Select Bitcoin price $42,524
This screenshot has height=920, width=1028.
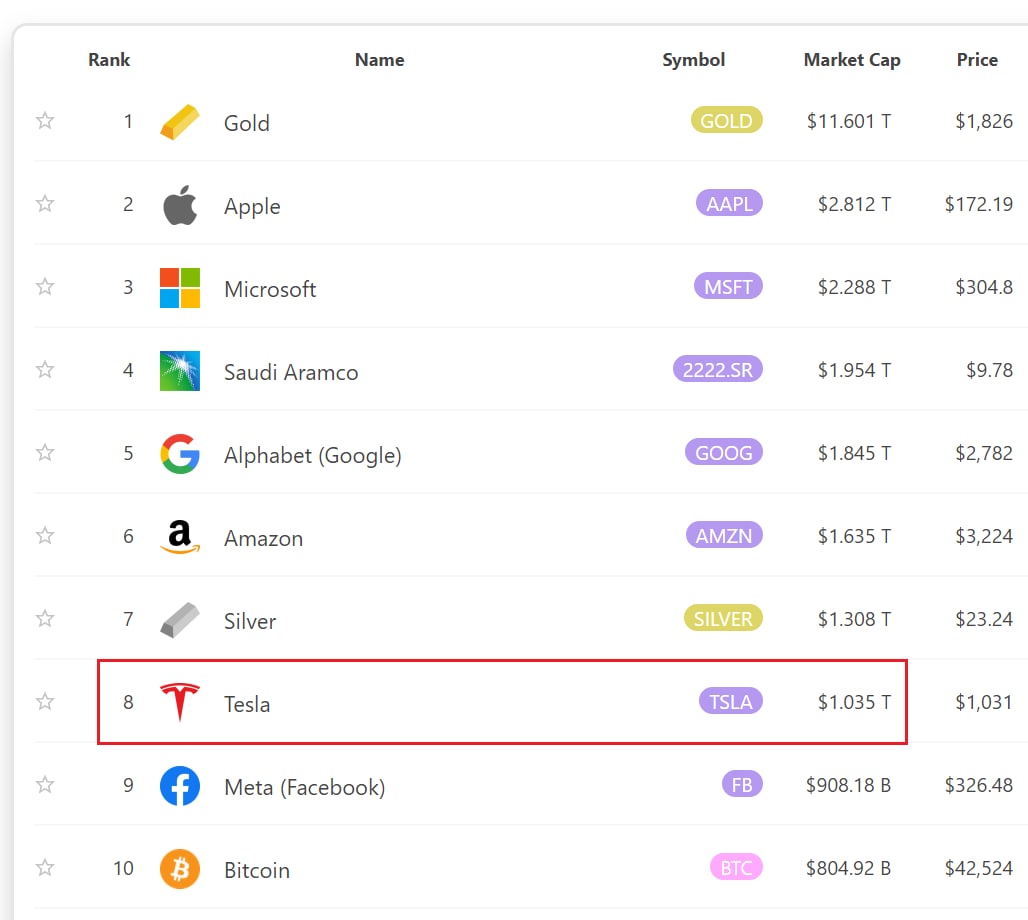pyautogui.click(x=979, y=868)
